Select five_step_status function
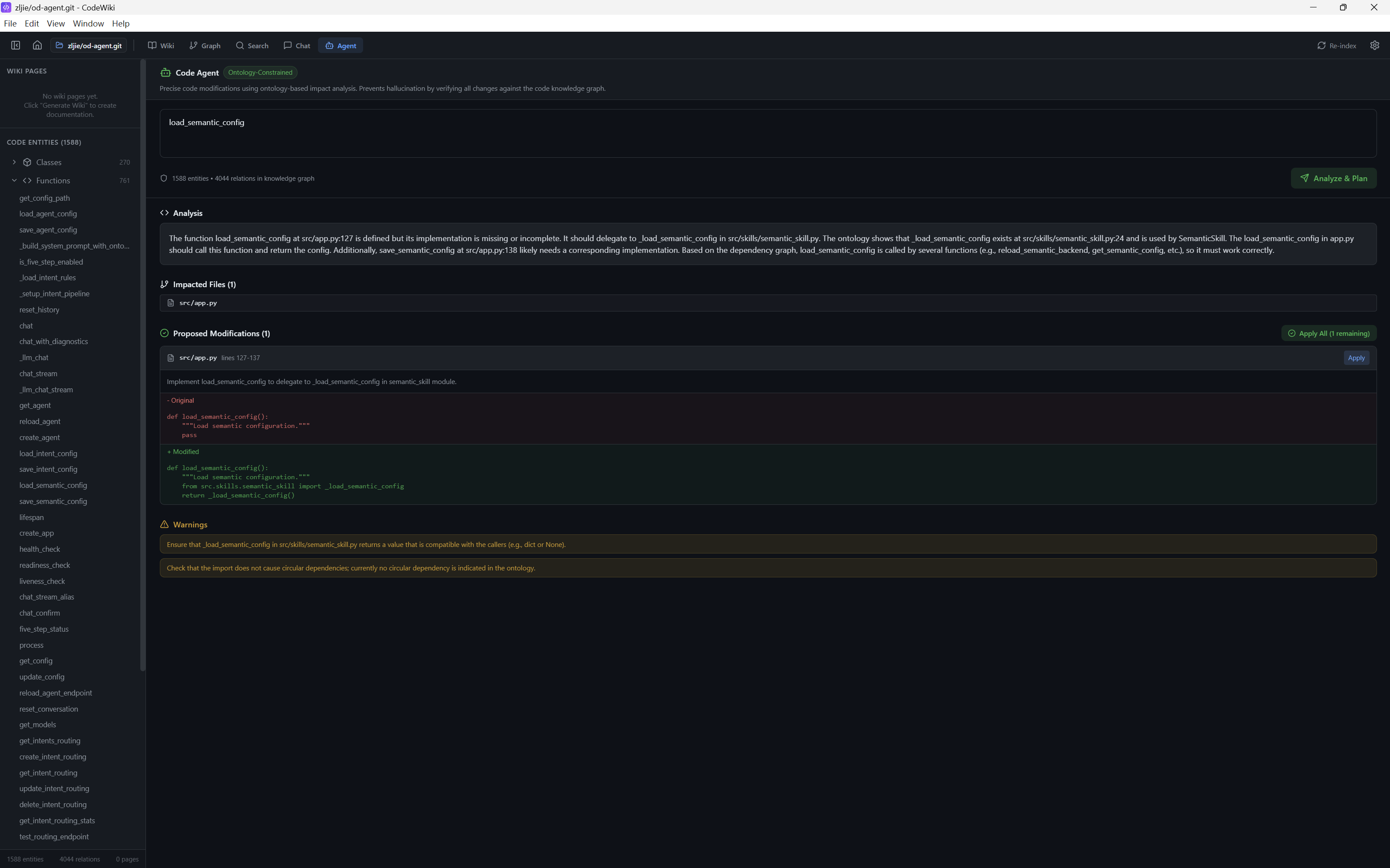1390x868 pixels. 43,629
